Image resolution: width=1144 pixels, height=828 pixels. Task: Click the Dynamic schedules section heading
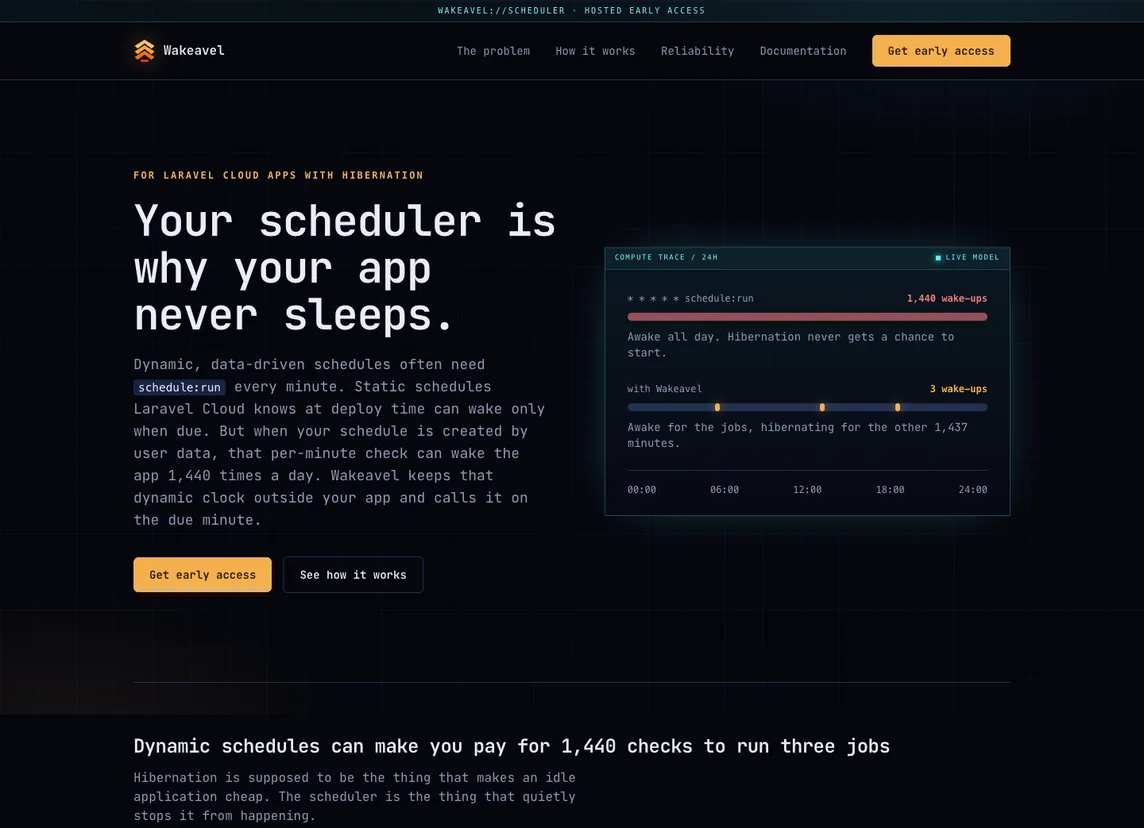[511, 746]
